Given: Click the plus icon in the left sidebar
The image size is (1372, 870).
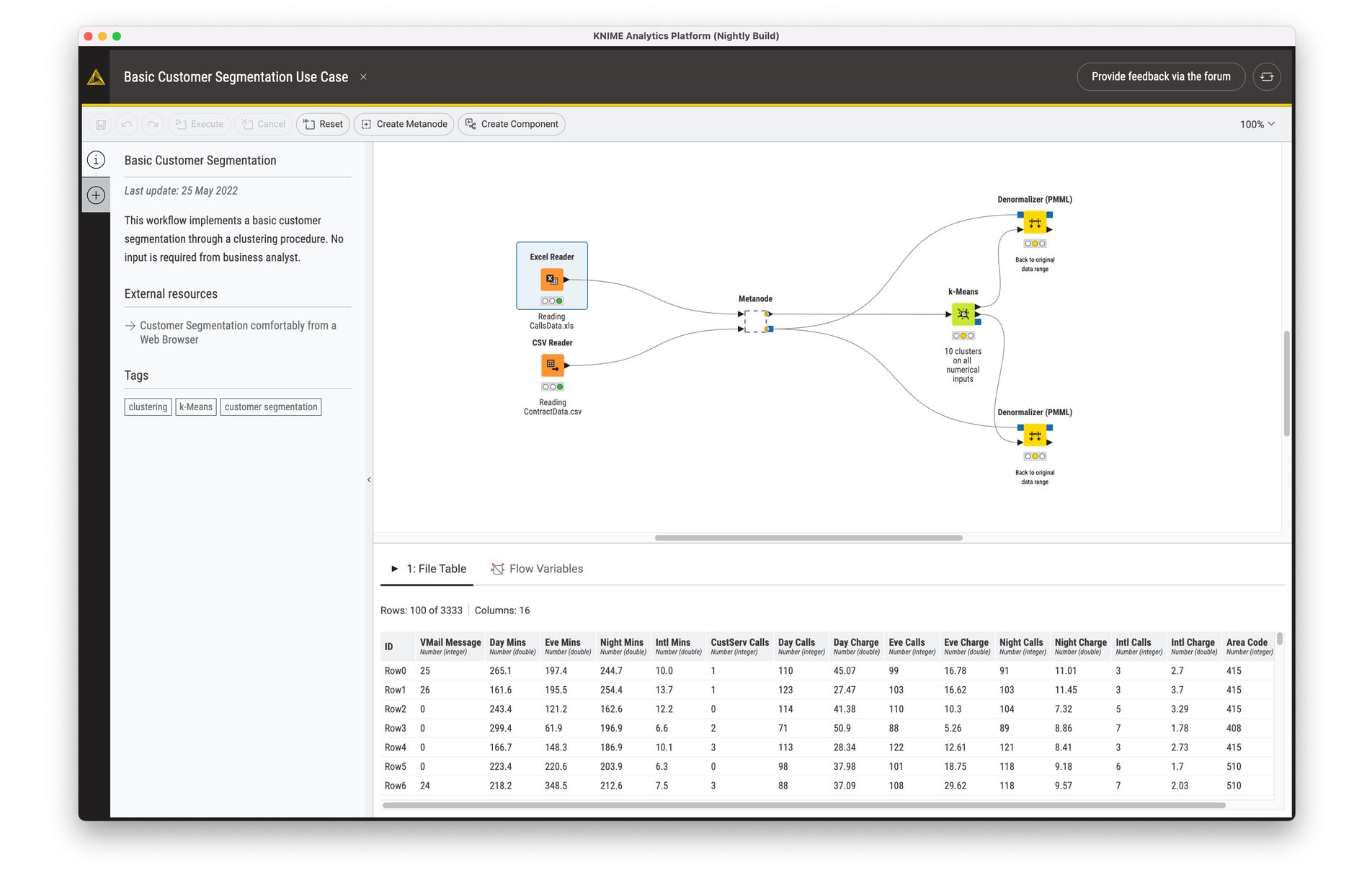Looking at the screenshot, I should 96,195.
